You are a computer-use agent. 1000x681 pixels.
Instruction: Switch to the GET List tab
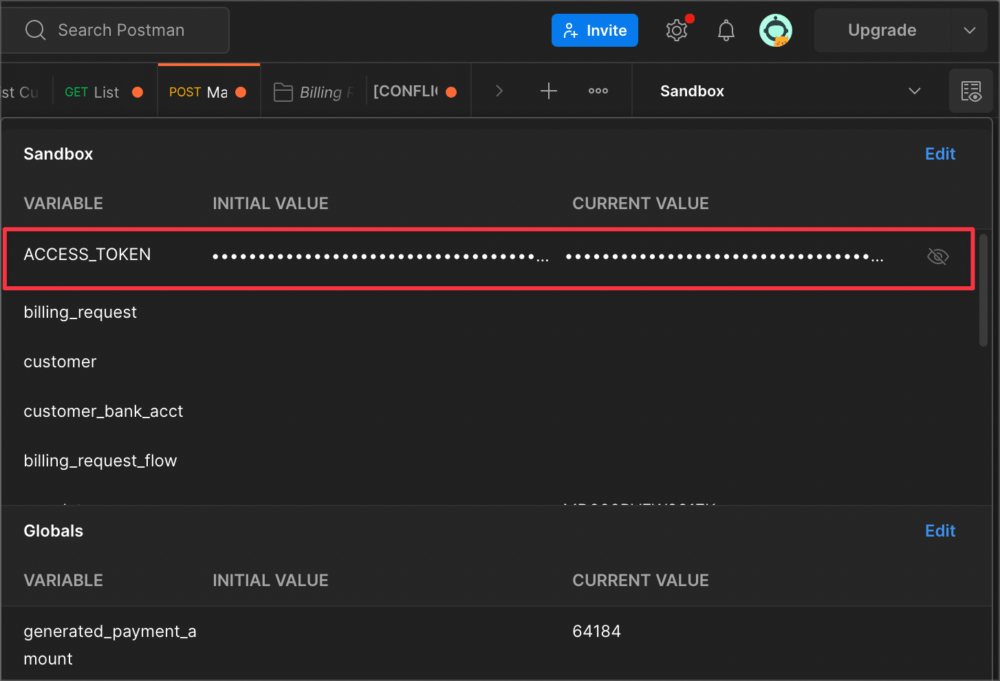point(104,92)
